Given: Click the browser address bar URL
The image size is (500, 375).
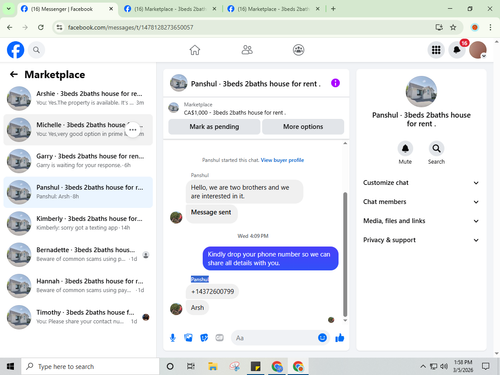Looking at the screenshot, I should (x=131, y=27).
